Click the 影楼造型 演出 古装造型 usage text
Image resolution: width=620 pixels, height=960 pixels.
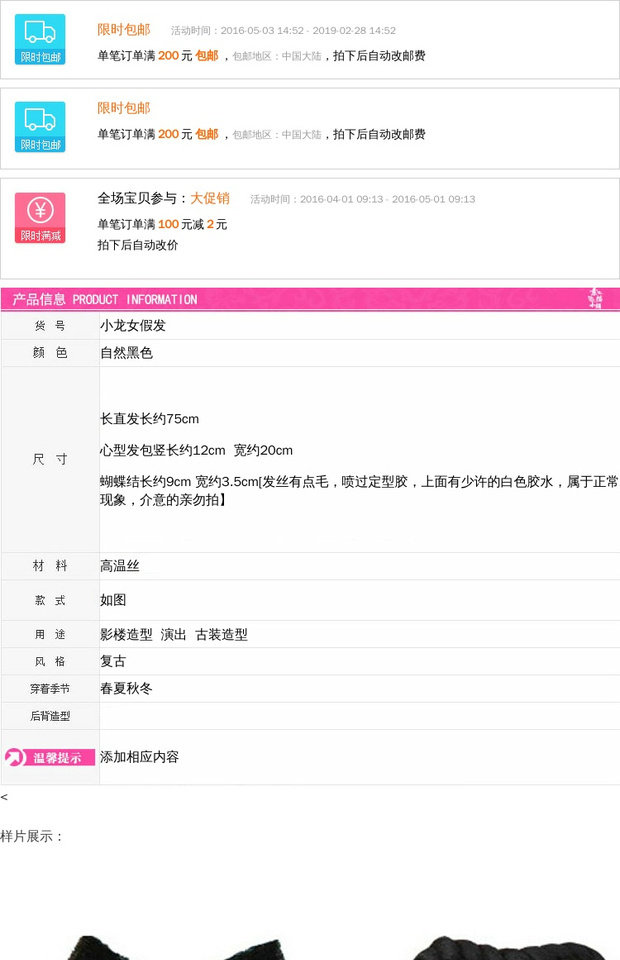pos(174,634)
